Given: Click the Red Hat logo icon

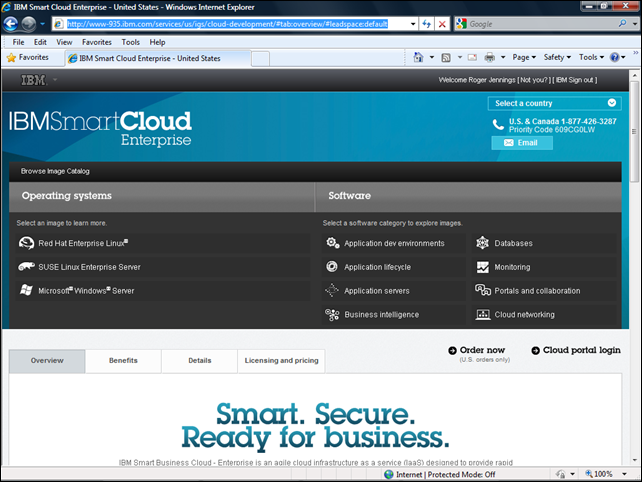Looking at the screenshot, I should 26,243.
